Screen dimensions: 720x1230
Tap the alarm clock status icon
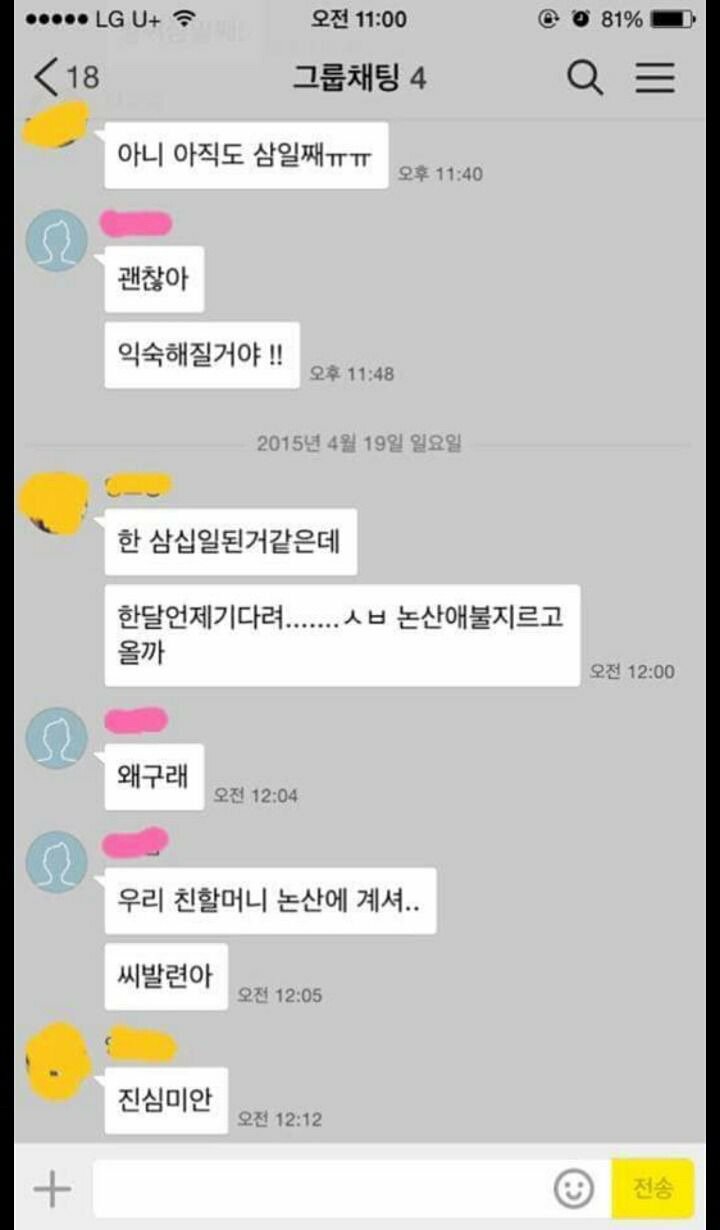pos(579,19)
